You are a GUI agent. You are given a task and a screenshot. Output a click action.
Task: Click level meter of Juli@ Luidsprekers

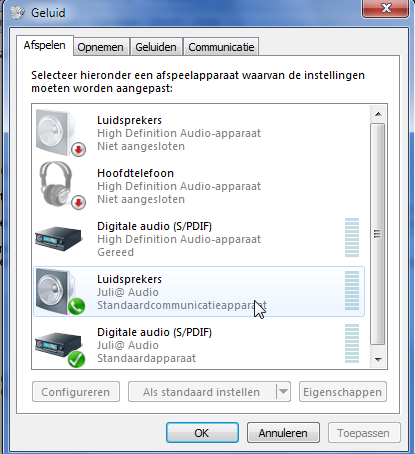click(352, 291)
